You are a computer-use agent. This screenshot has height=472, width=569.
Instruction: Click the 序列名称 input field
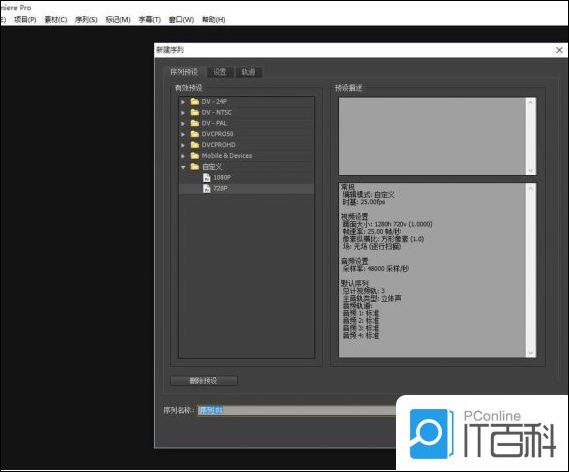click(x=296, y=410)
